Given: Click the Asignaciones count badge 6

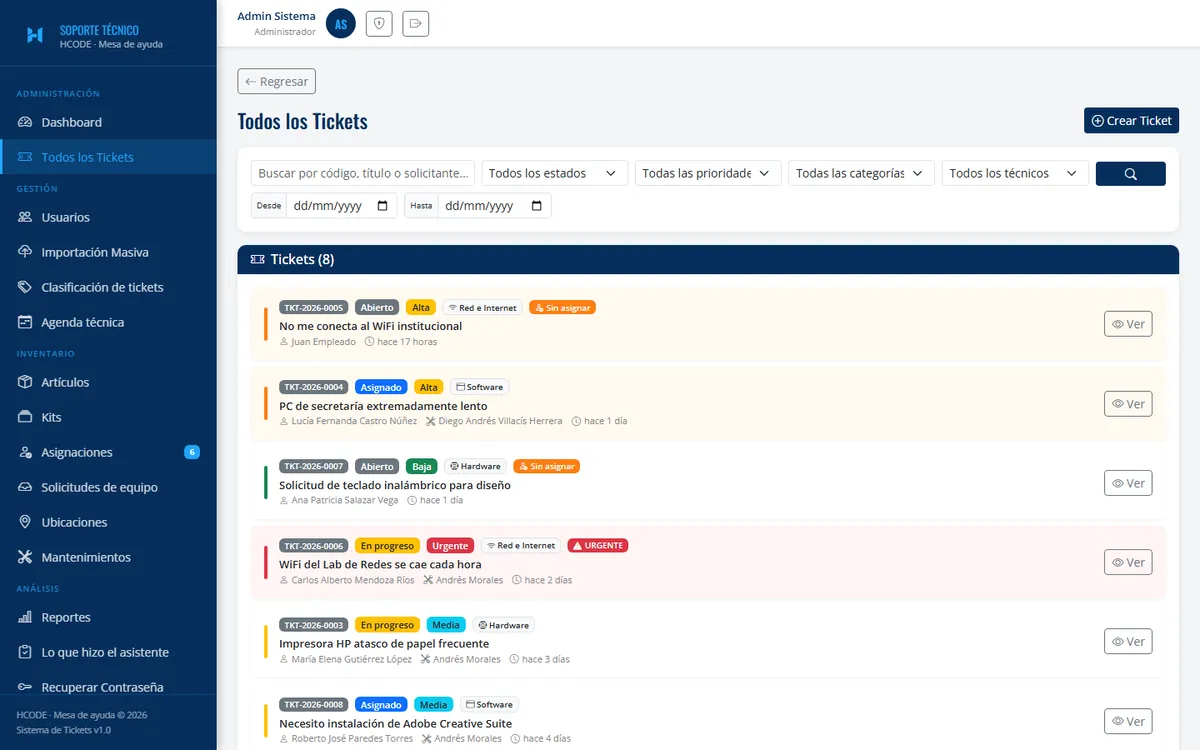Looking at the screenshot, I should [192, 452].
